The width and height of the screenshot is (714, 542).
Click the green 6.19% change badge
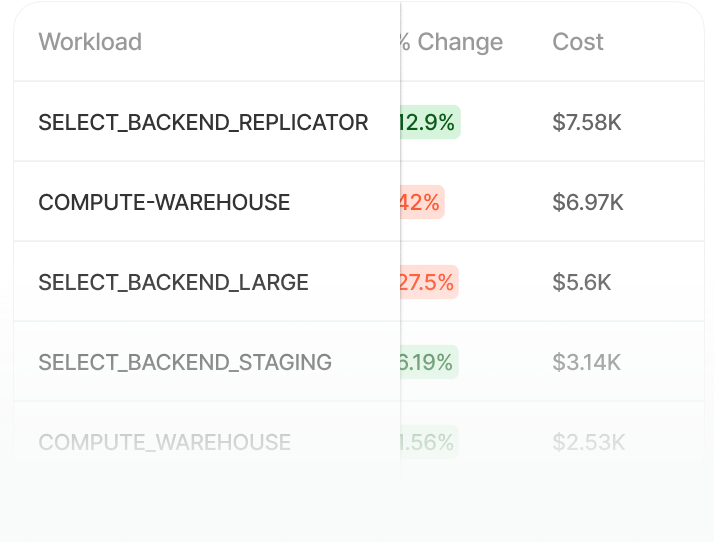pos(429,362)
